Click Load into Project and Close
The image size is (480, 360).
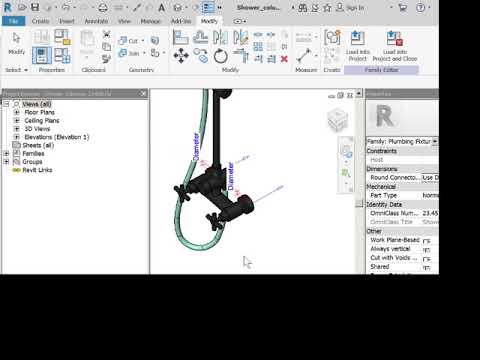point(395,46)
